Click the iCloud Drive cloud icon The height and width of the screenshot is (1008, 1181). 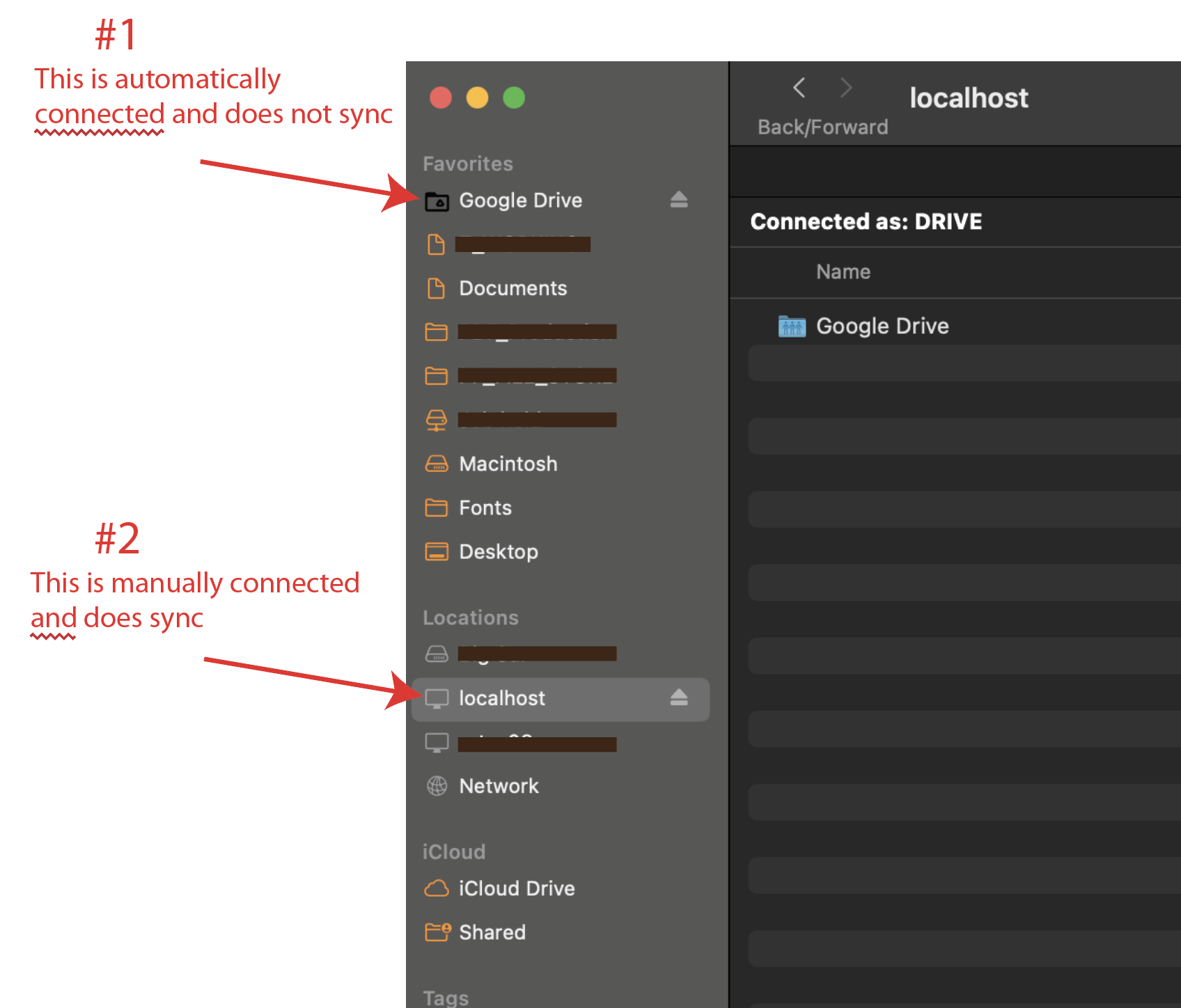[x=437, y=888]
